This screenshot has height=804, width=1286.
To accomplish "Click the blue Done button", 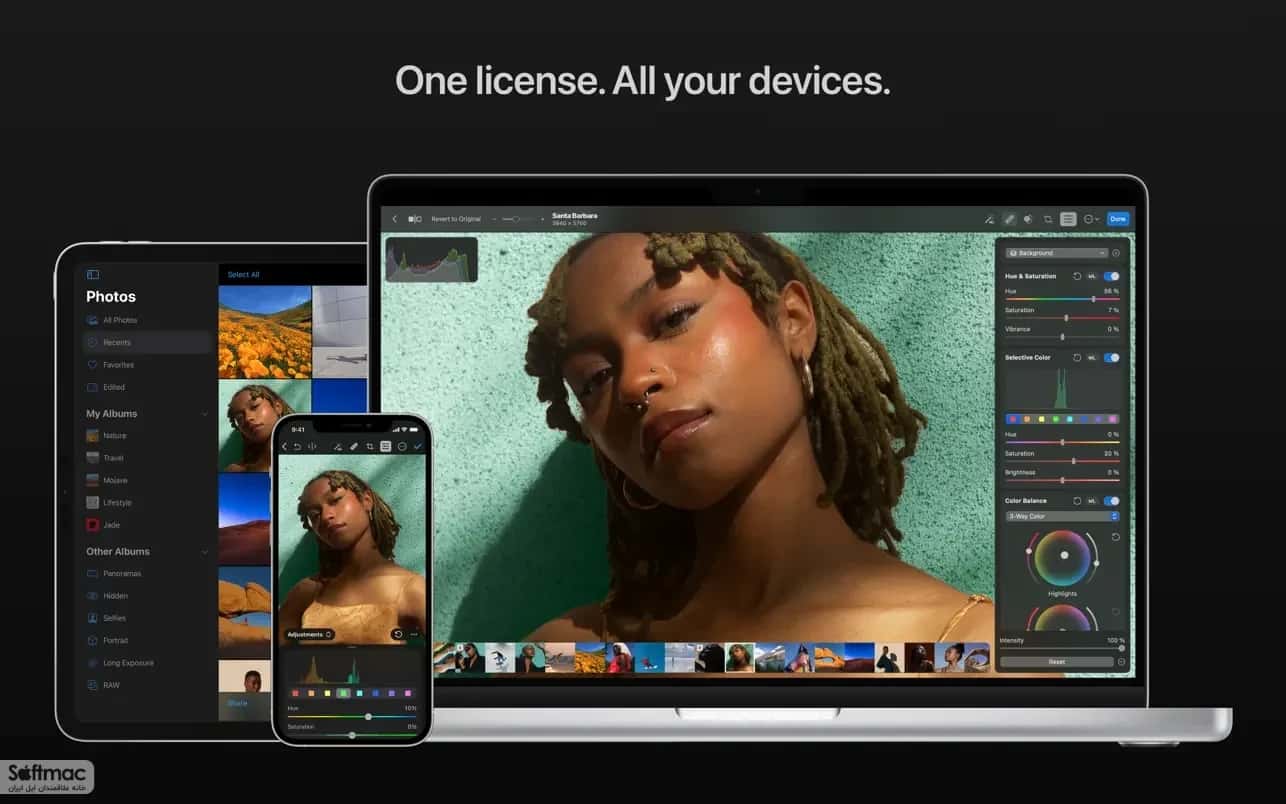I will (1117, 219).
